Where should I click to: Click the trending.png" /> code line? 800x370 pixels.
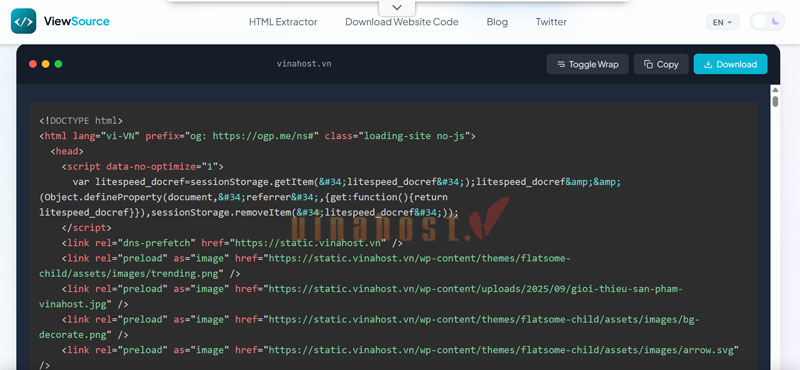(139, 274)
